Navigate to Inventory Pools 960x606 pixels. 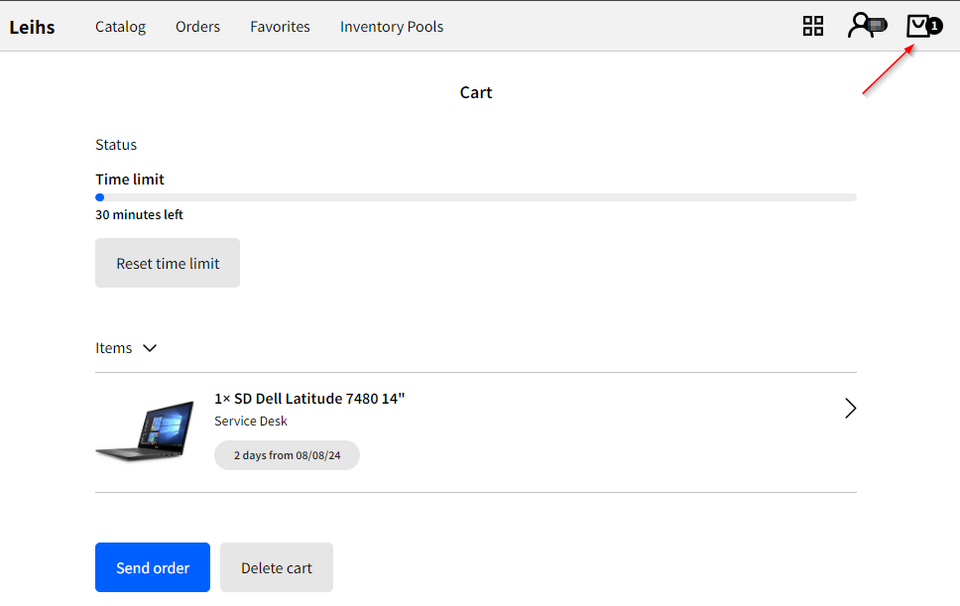(391, 27)
